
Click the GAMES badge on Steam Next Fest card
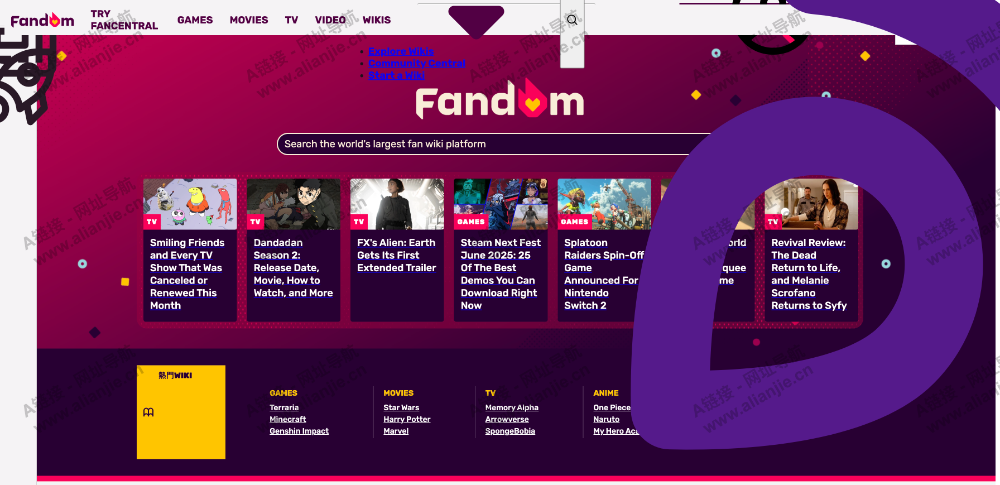point(471,222)
